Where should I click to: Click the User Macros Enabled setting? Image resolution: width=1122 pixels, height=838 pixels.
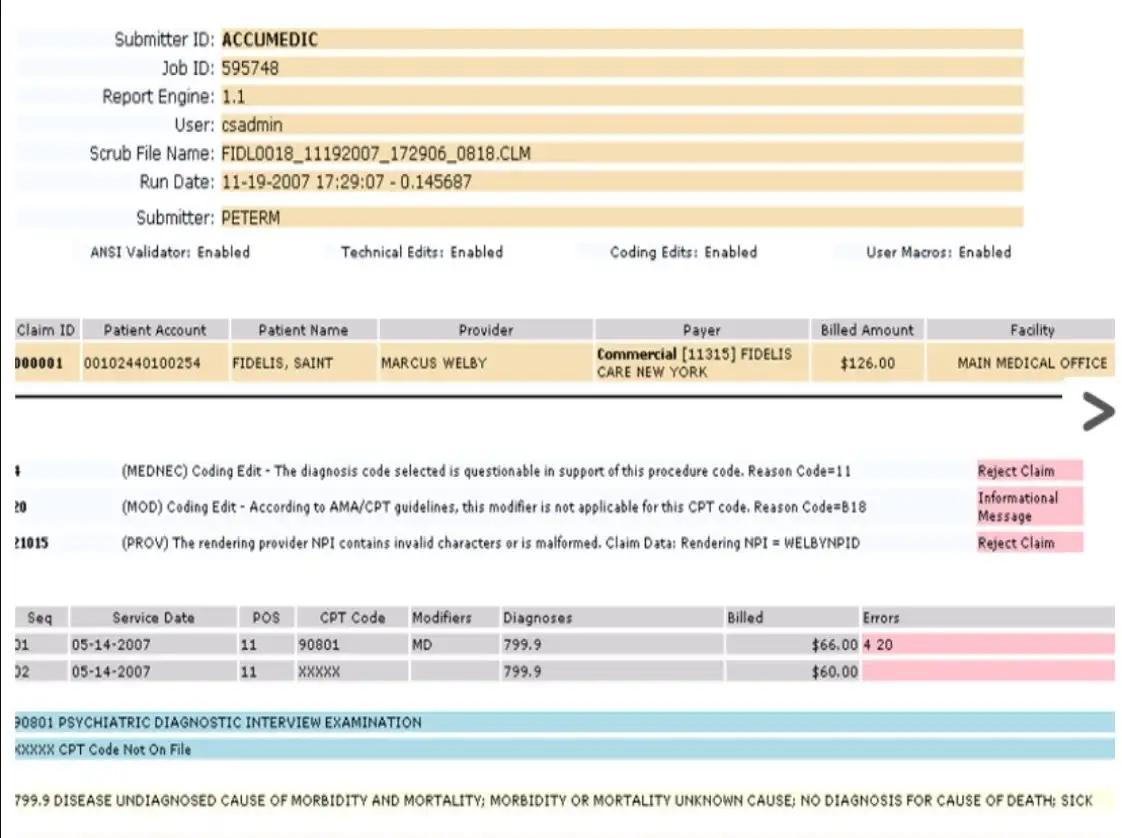[x=940, y=252]
